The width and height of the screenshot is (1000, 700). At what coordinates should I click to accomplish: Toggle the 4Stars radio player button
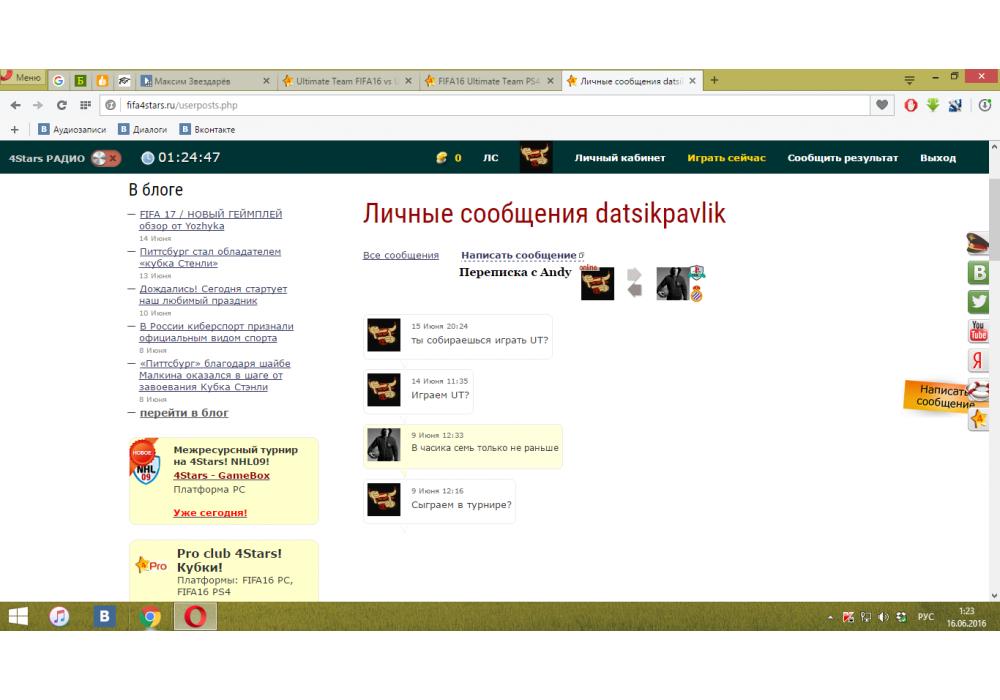tap(105, 158)
